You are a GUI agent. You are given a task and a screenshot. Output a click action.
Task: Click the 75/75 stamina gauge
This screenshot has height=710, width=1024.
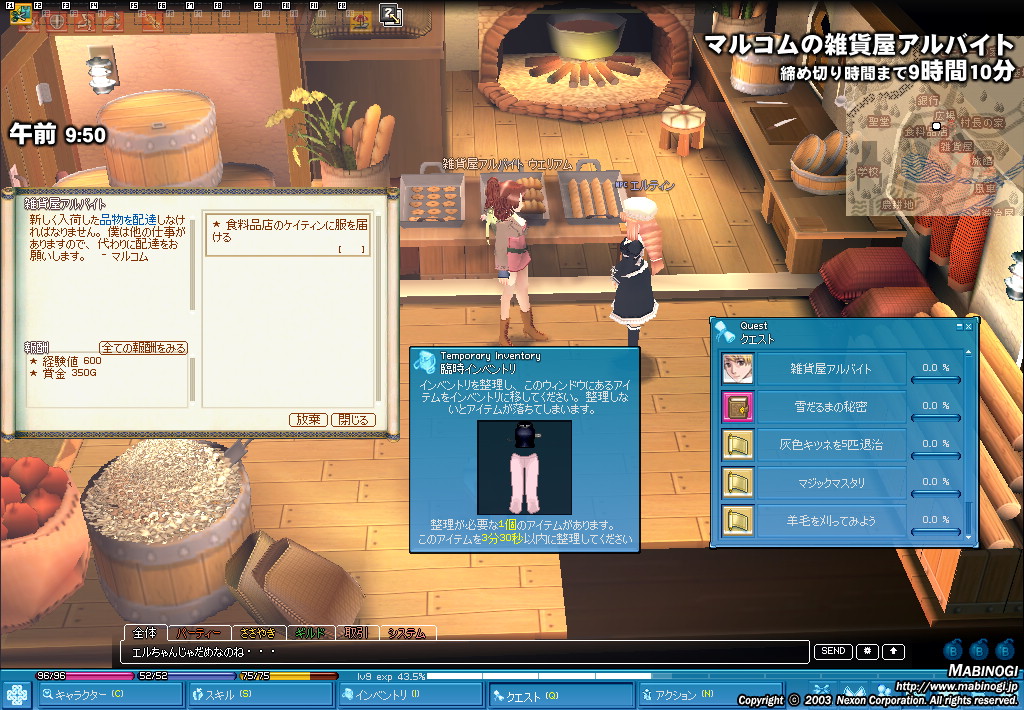tap(289, 676)
